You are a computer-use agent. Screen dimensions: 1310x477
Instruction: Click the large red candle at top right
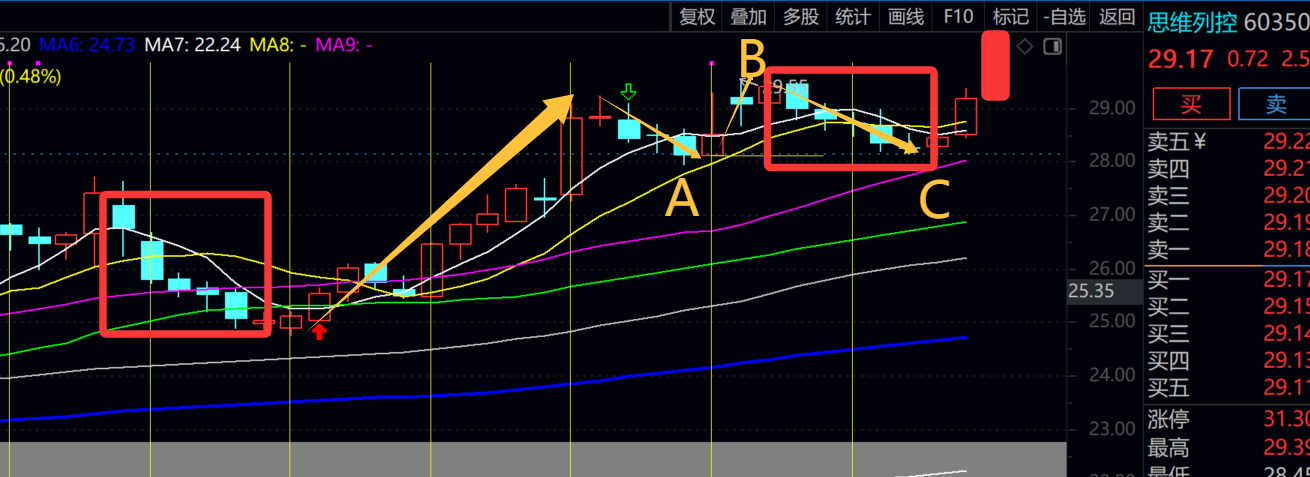994,66
